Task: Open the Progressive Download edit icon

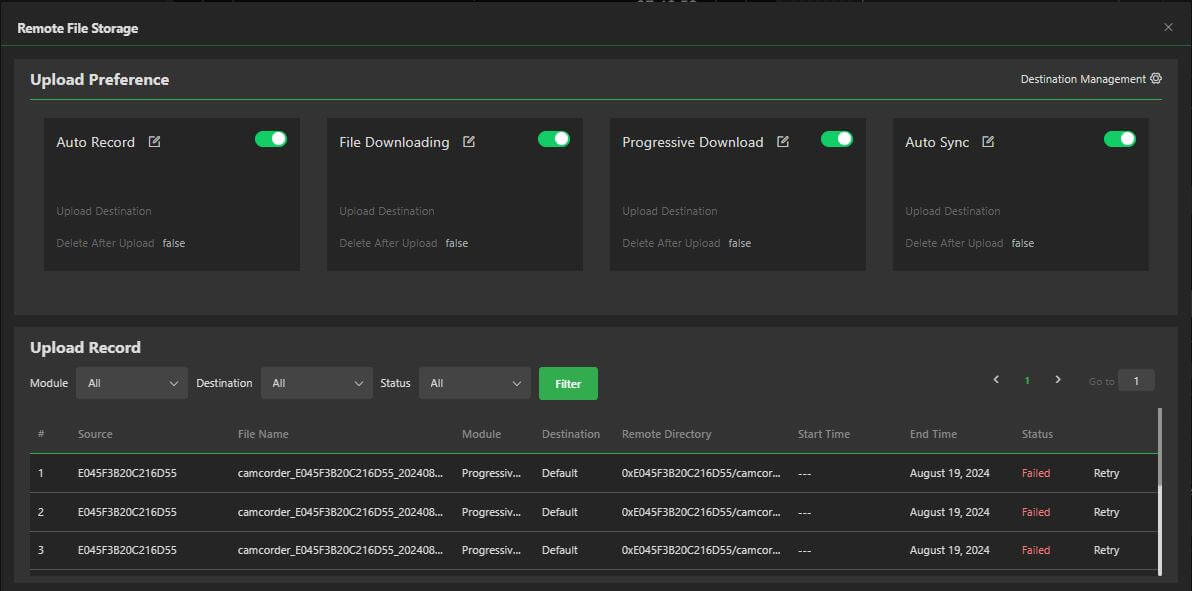Action: pyautogui.click(x=782, y=141)
